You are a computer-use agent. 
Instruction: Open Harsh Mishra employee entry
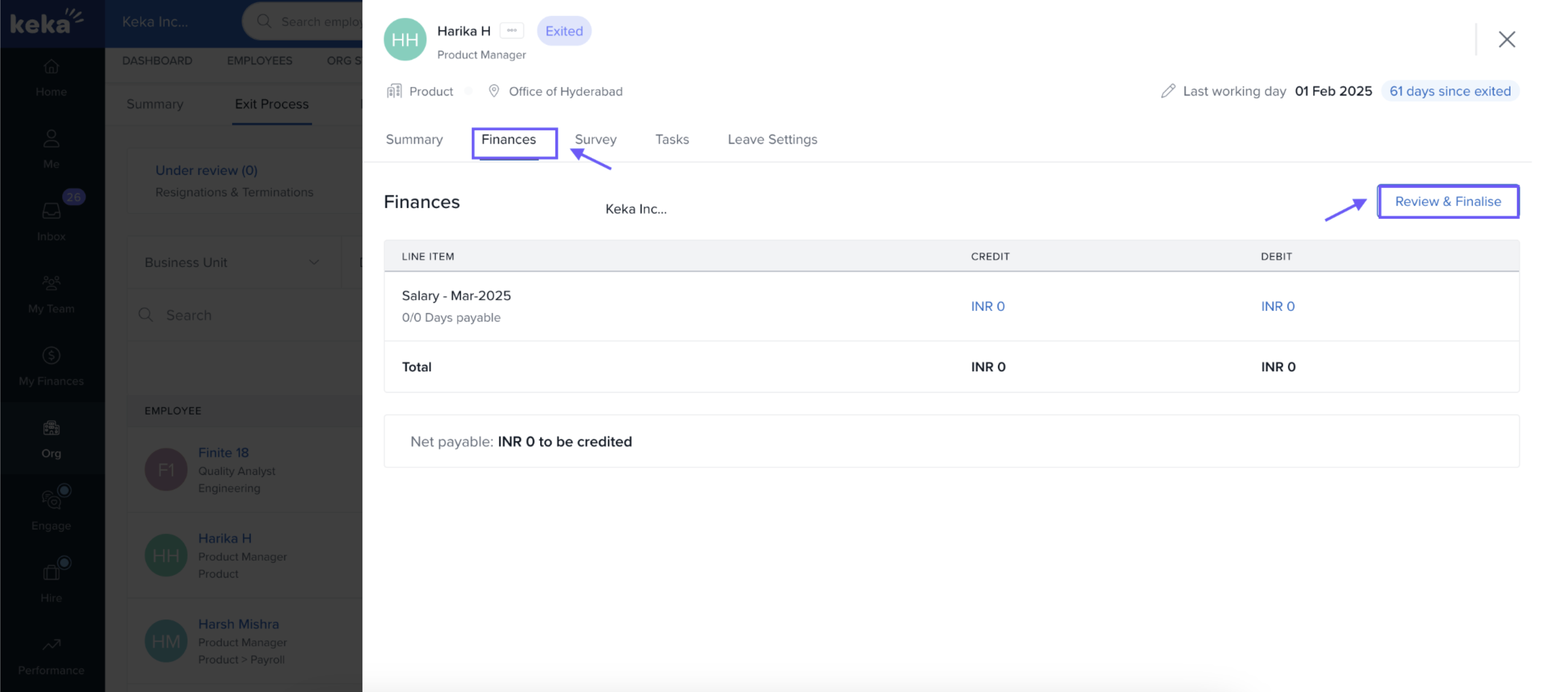(238, 624)
